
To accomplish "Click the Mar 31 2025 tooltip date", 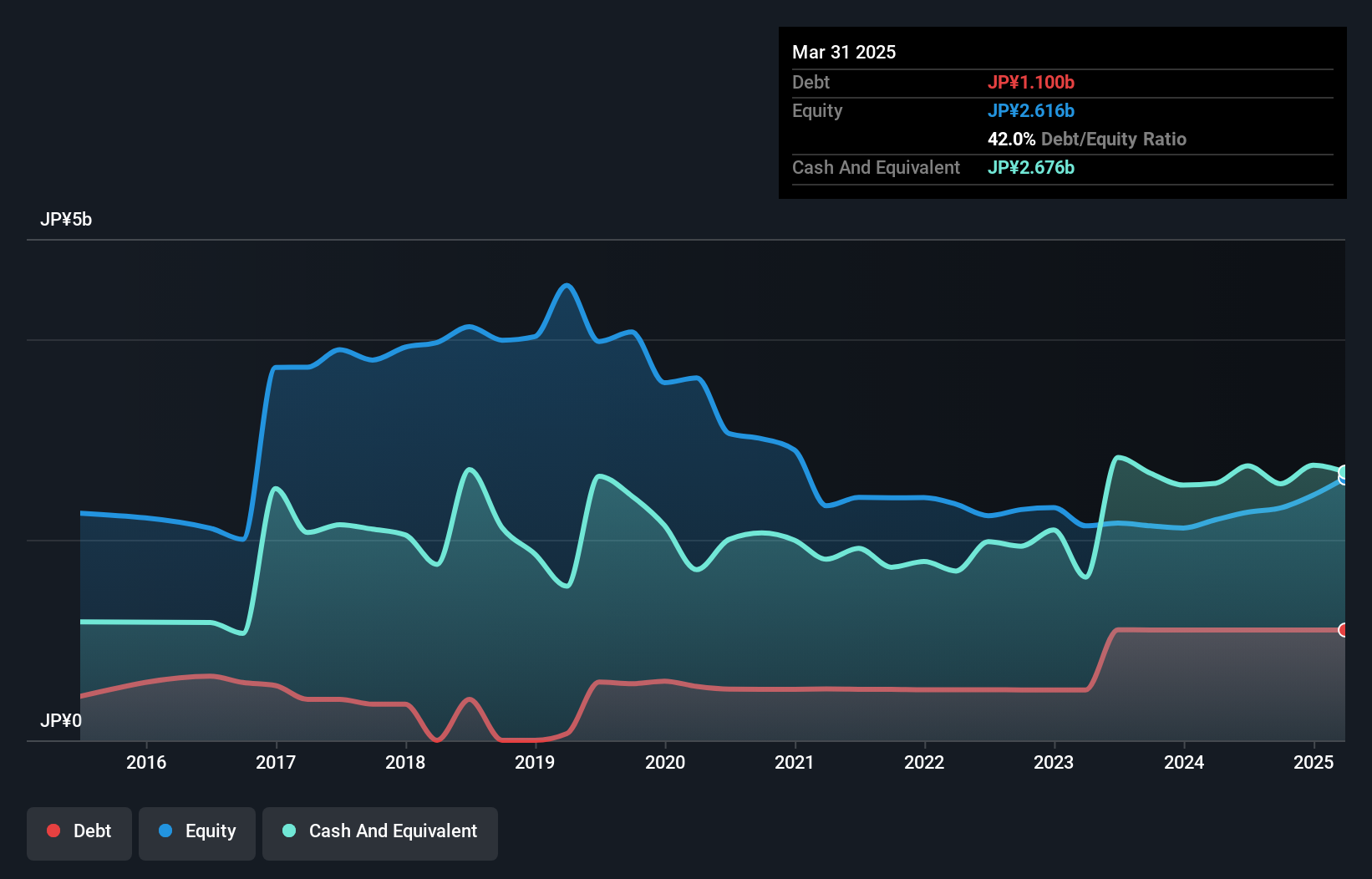I will point(844,52).
